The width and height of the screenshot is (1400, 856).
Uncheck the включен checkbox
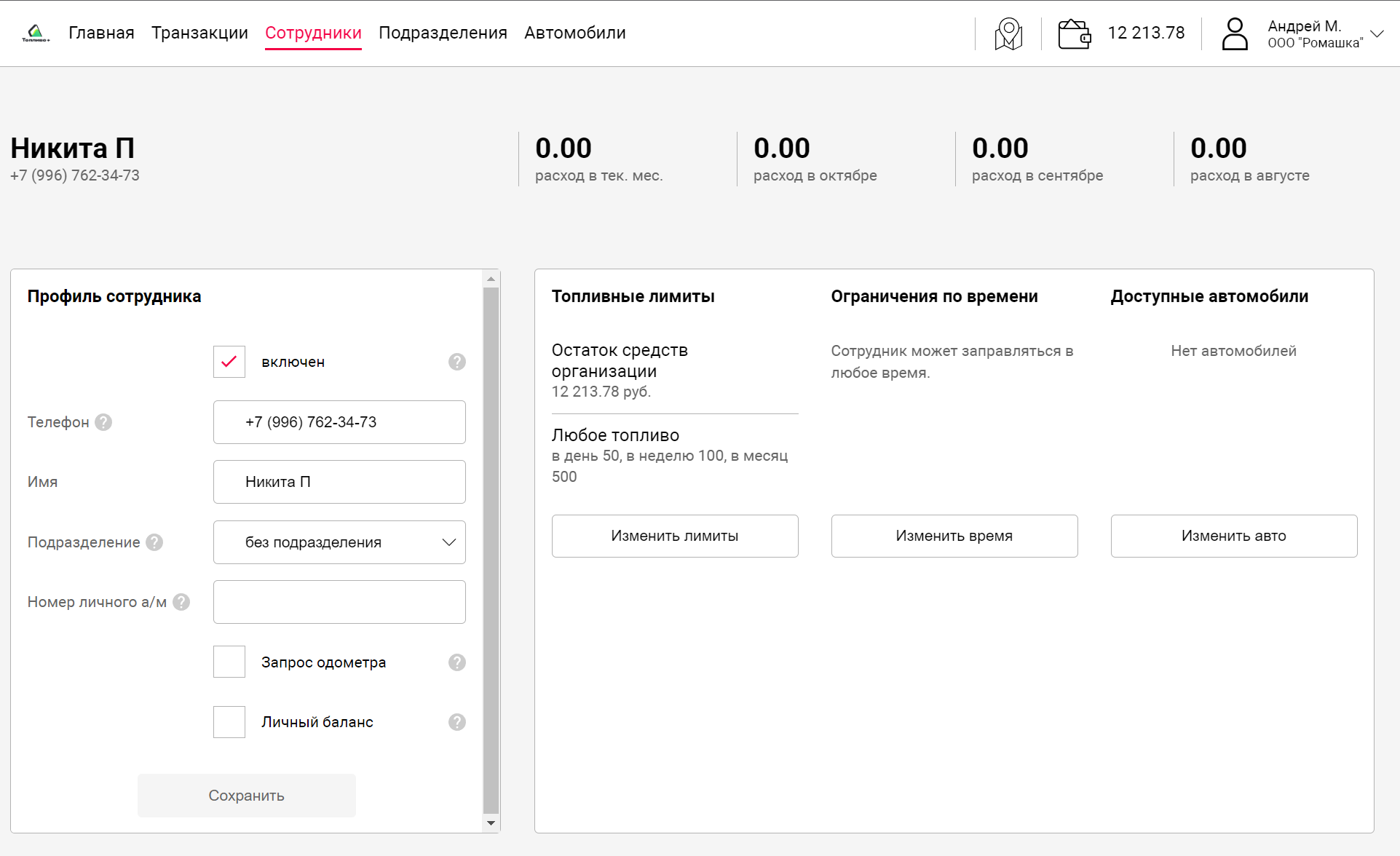coord(229,362)
